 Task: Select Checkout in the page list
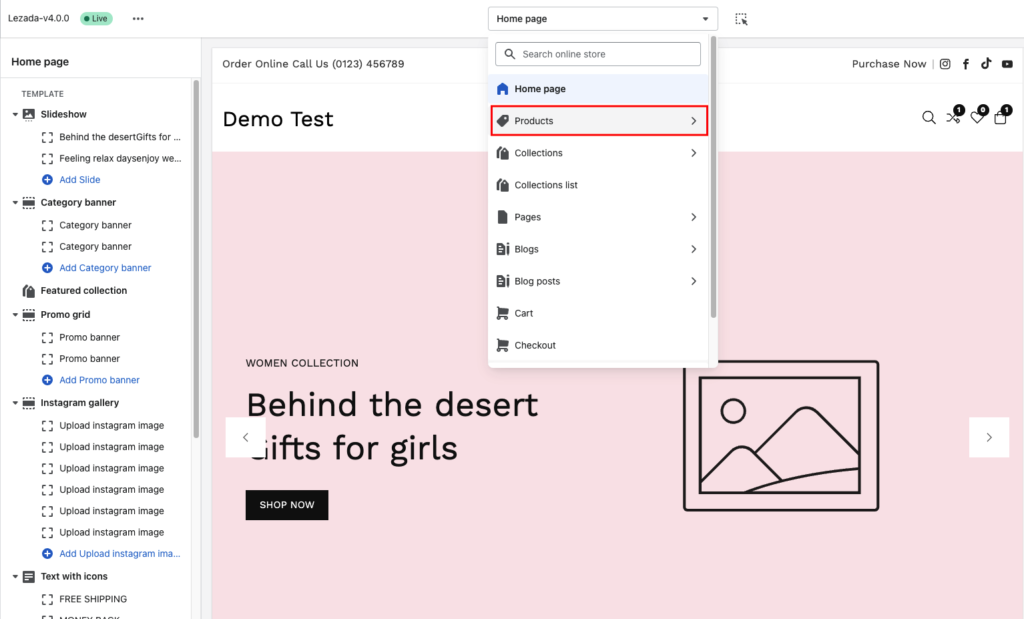pos(599,345)
